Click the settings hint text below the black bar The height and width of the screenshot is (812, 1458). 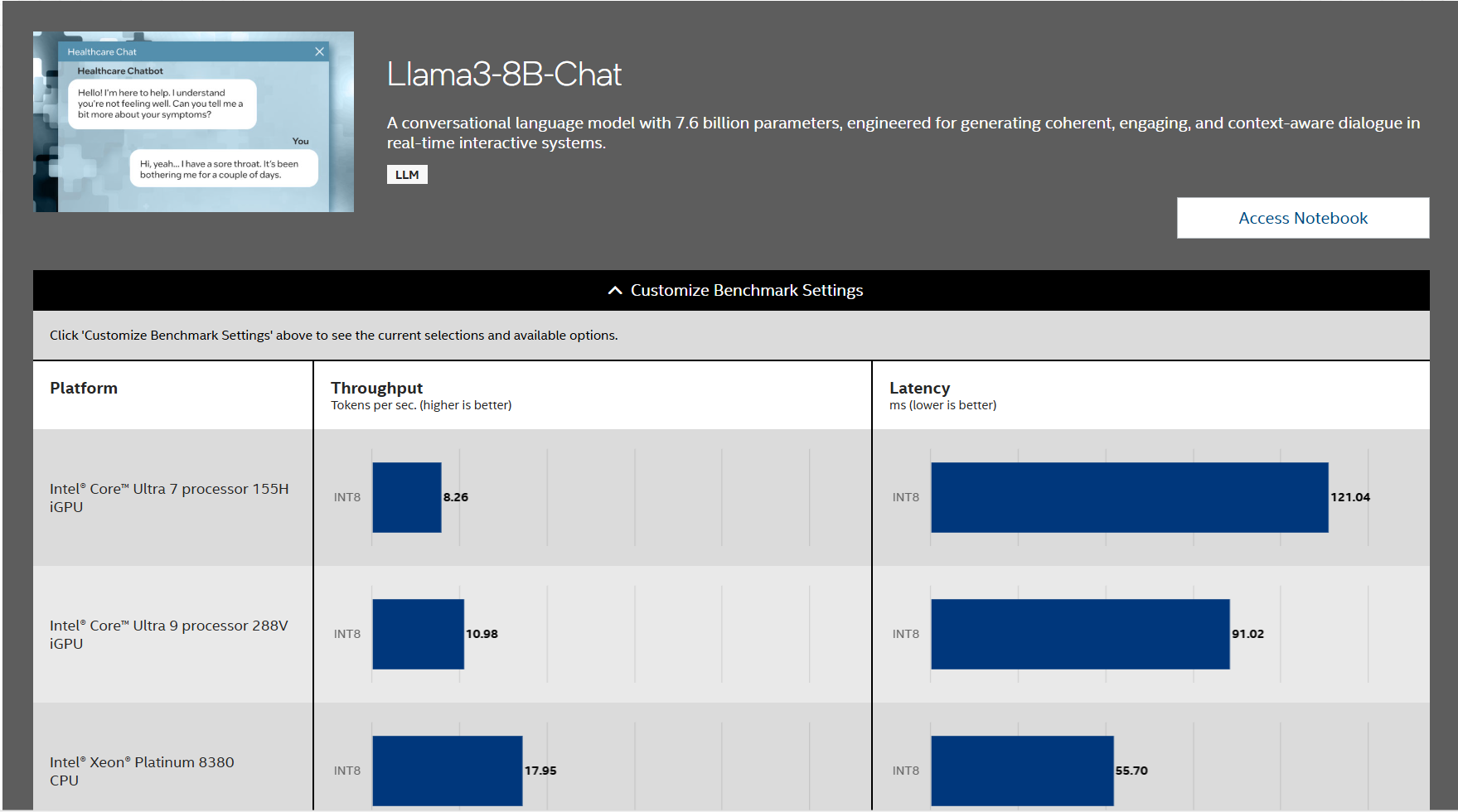(x=333, y=336)
